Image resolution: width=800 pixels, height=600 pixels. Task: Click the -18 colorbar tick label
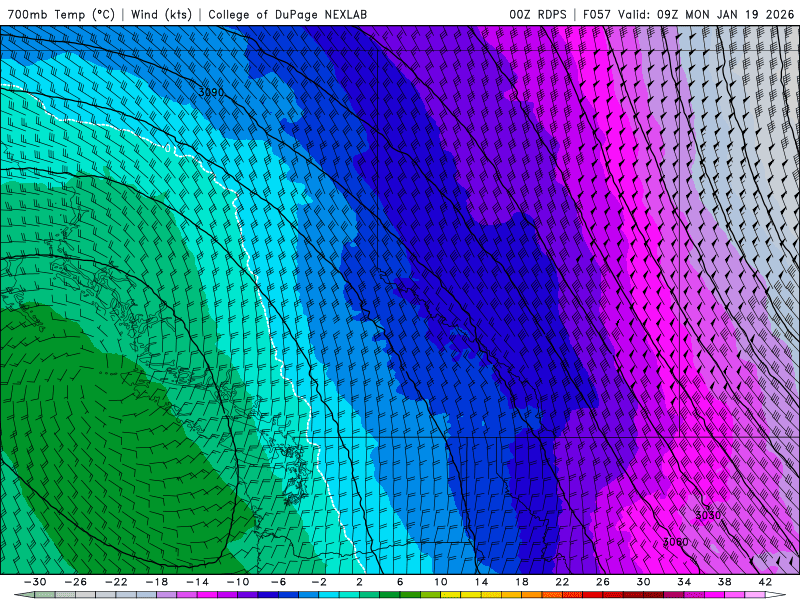point(157,582)
